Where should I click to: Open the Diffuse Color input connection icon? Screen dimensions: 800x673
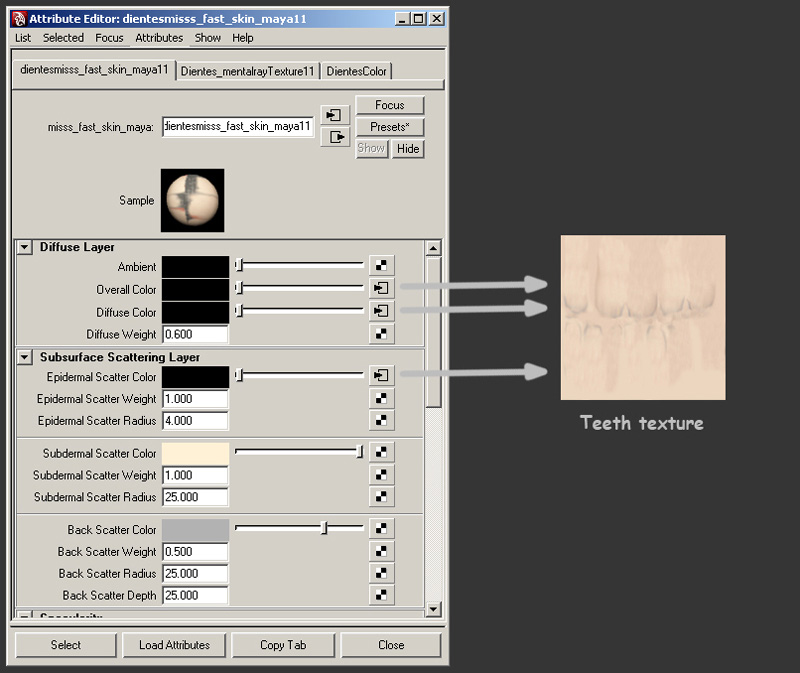(x=381, y=311)
